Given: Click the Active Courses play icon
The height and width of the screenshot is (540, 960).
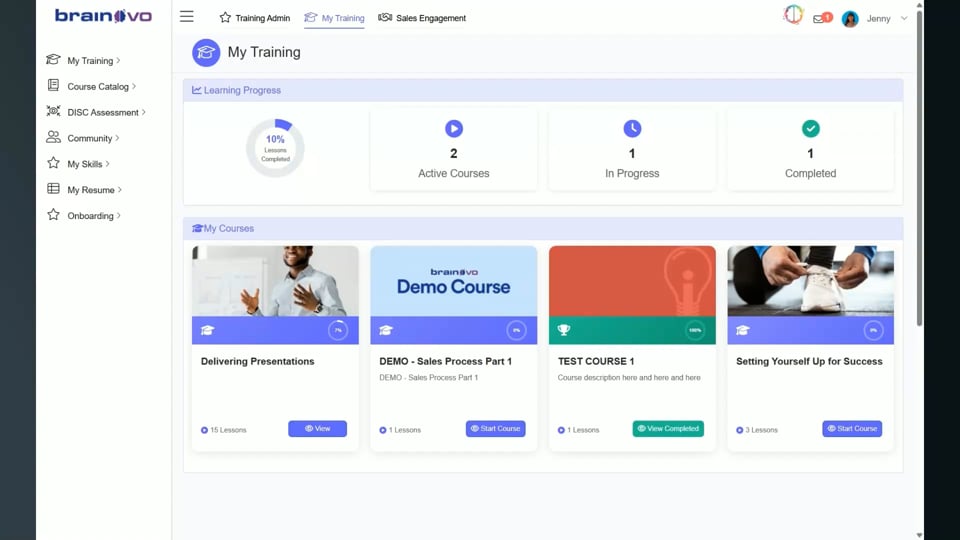Looking at the screenshot, I should tap(454, 129).
